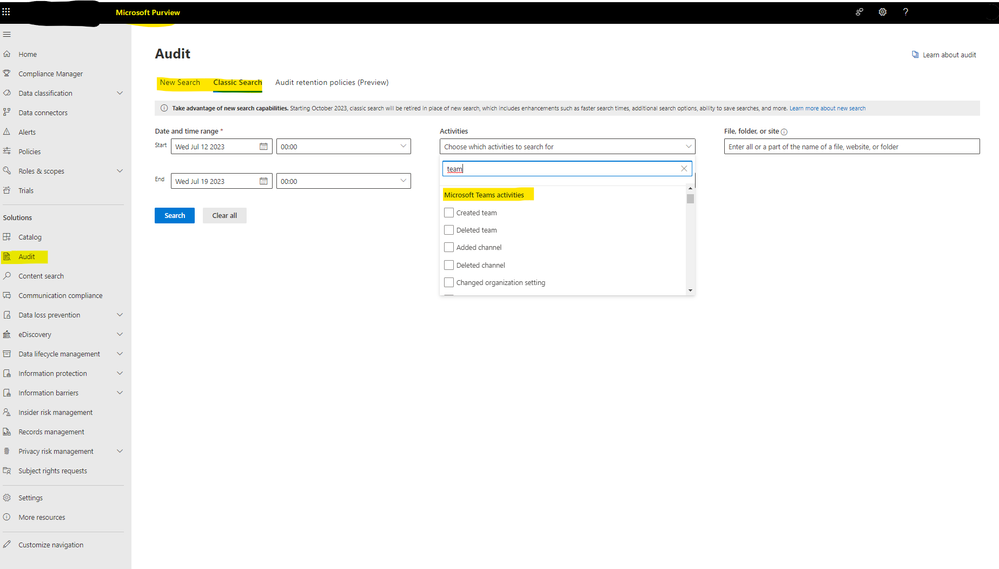This screenshot has width=999, height=569.
Task: Click the activities list scrollbar thumb
Action: pyautogui.click(x=691, y=198)
